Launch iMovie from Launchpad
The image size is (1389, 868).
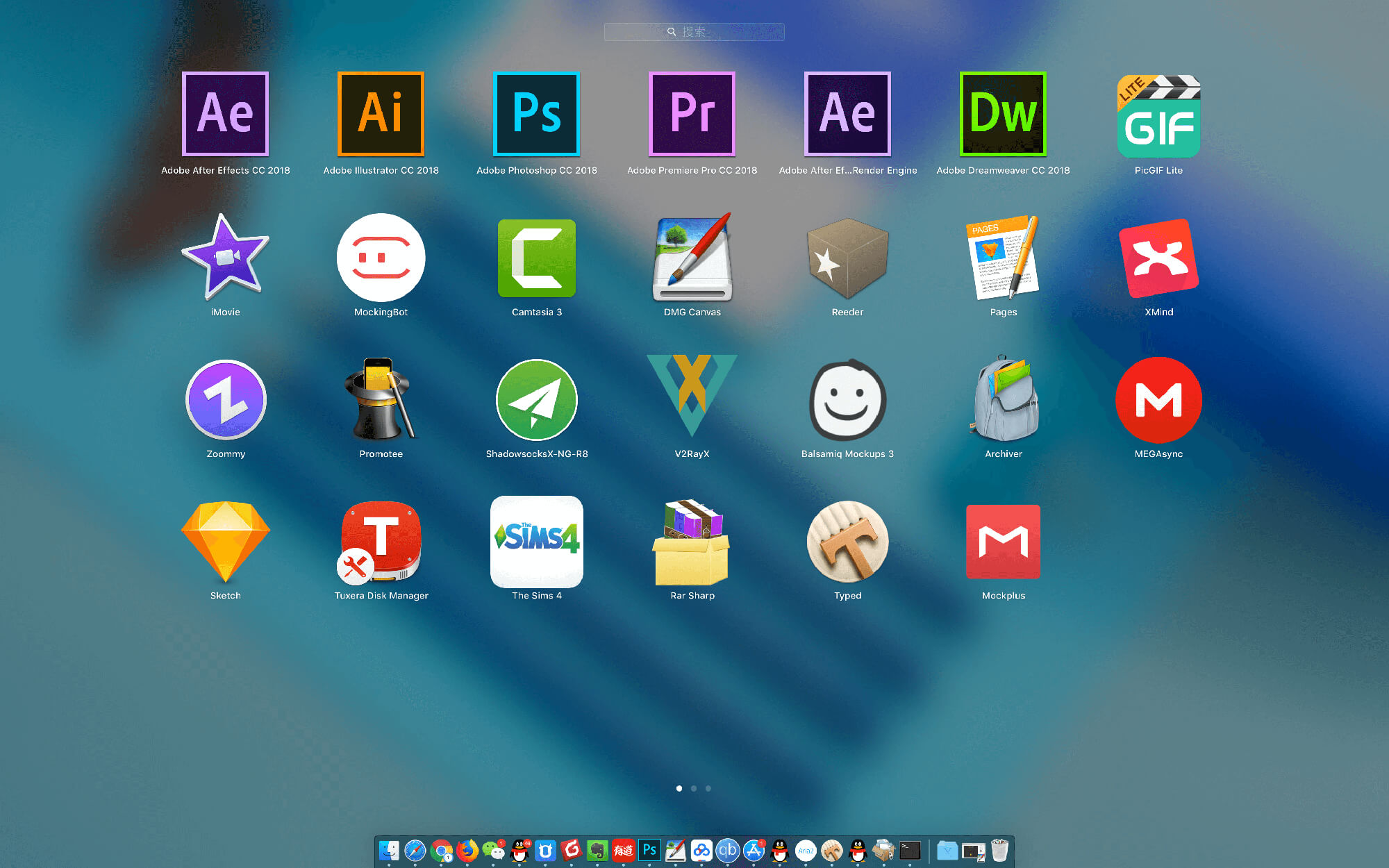225,257
